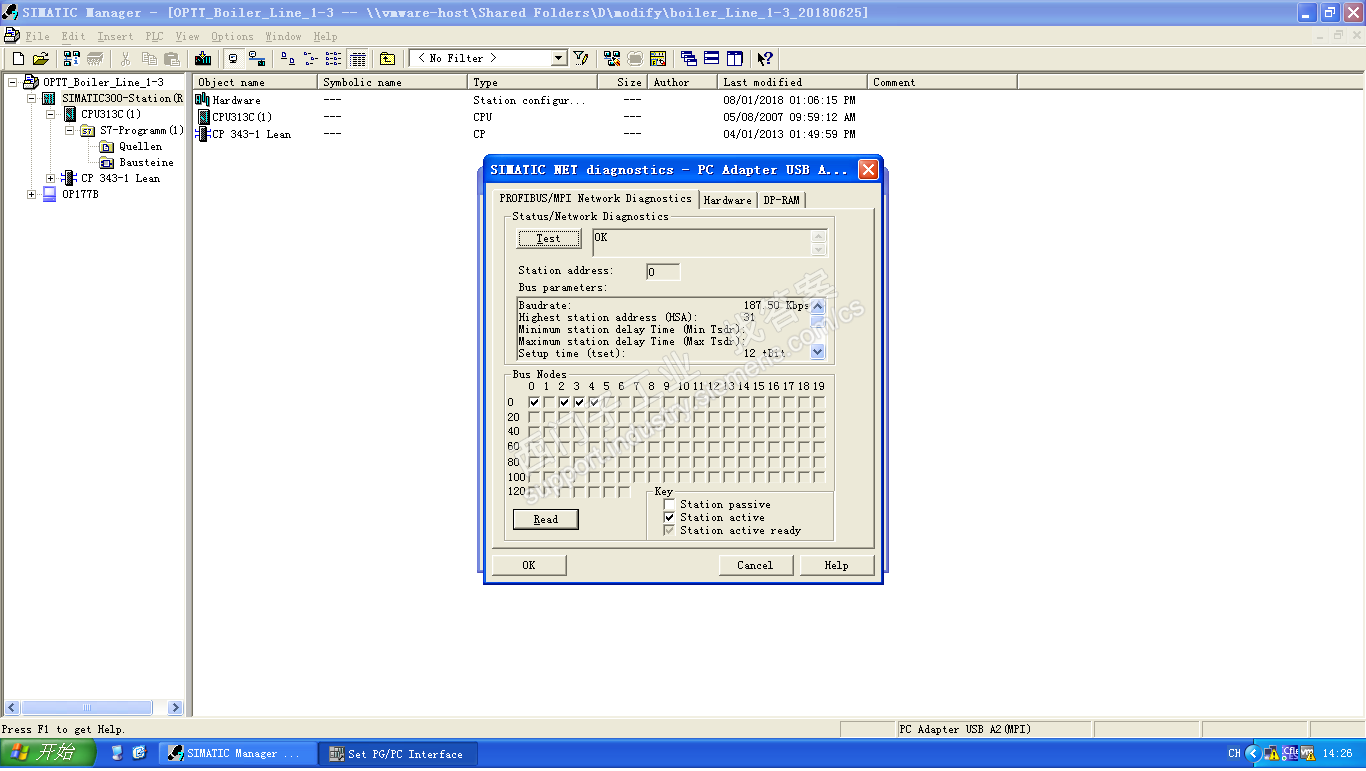
Task: Toggle bus node 2 checkbox
Action: pyautogui.click(x=564, y=402)
